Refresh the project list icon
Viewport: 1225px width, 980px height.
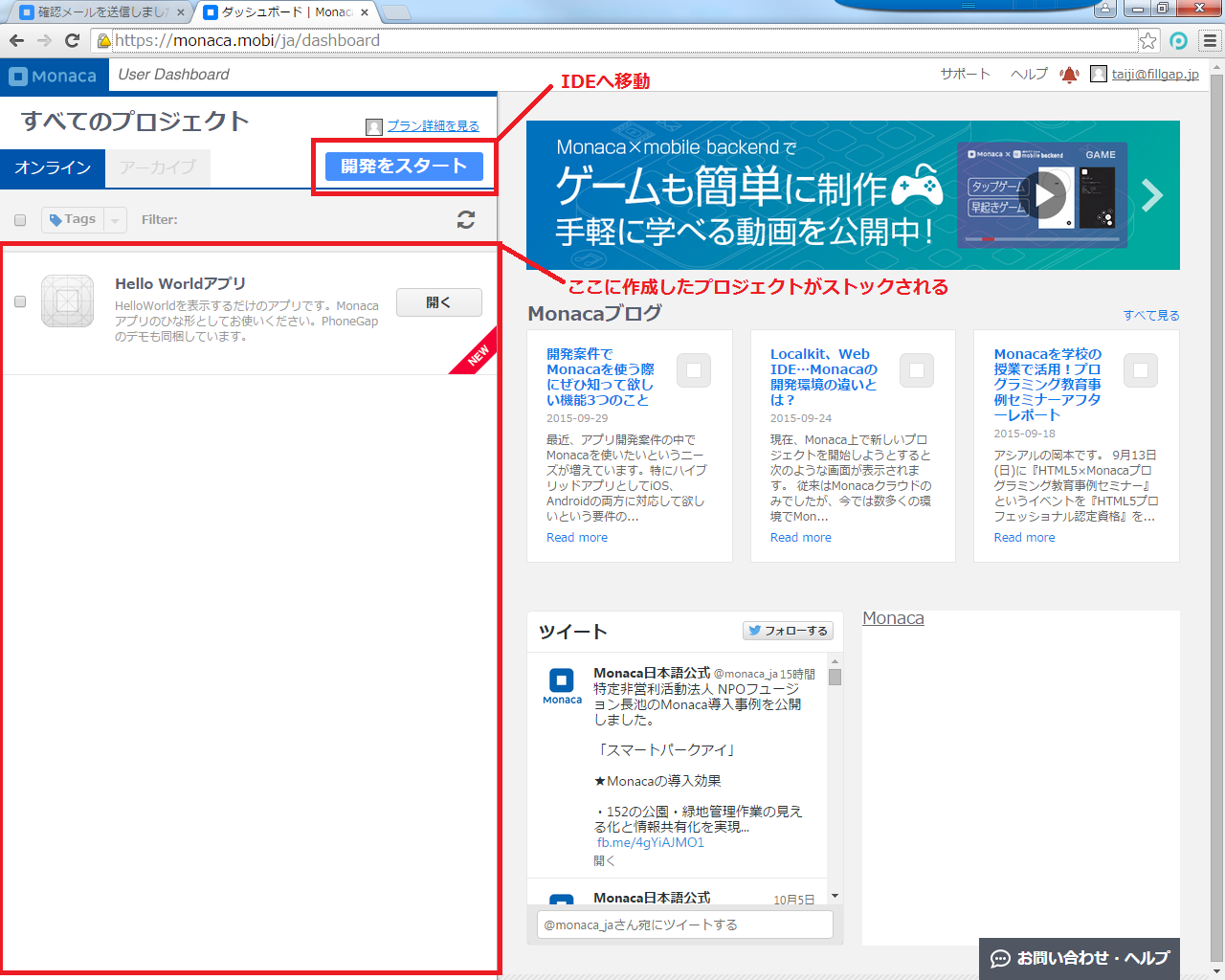(466, 219)
